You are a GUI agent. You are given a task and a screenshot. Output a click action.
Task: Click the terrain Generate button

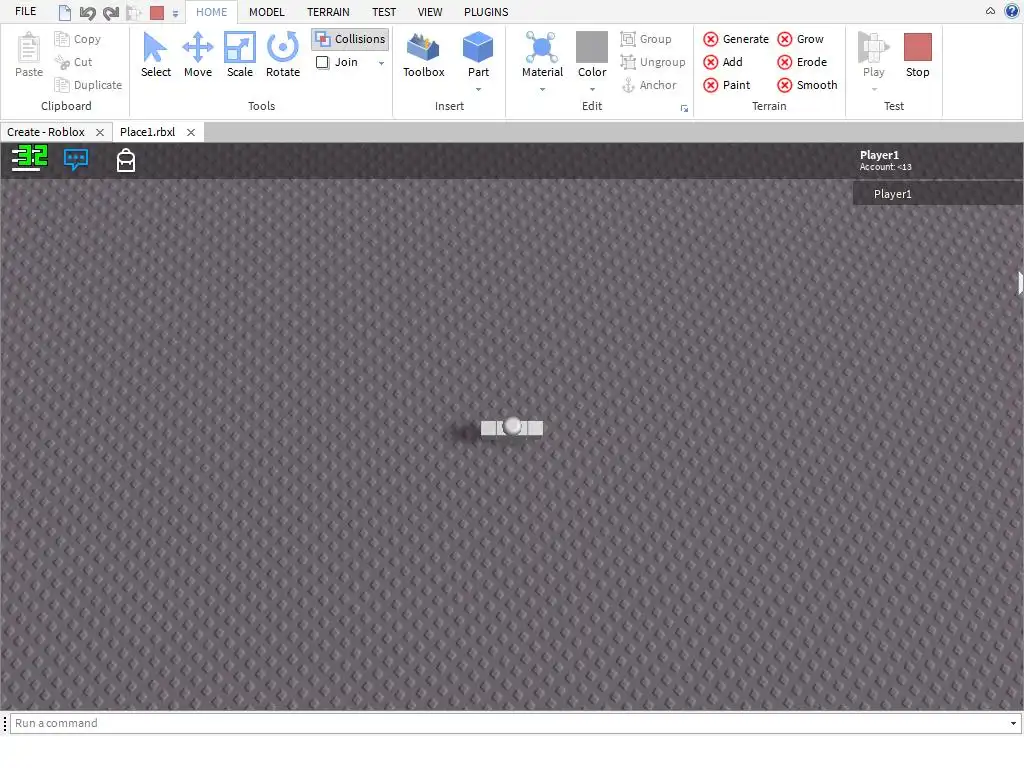(x=736, y=39)
